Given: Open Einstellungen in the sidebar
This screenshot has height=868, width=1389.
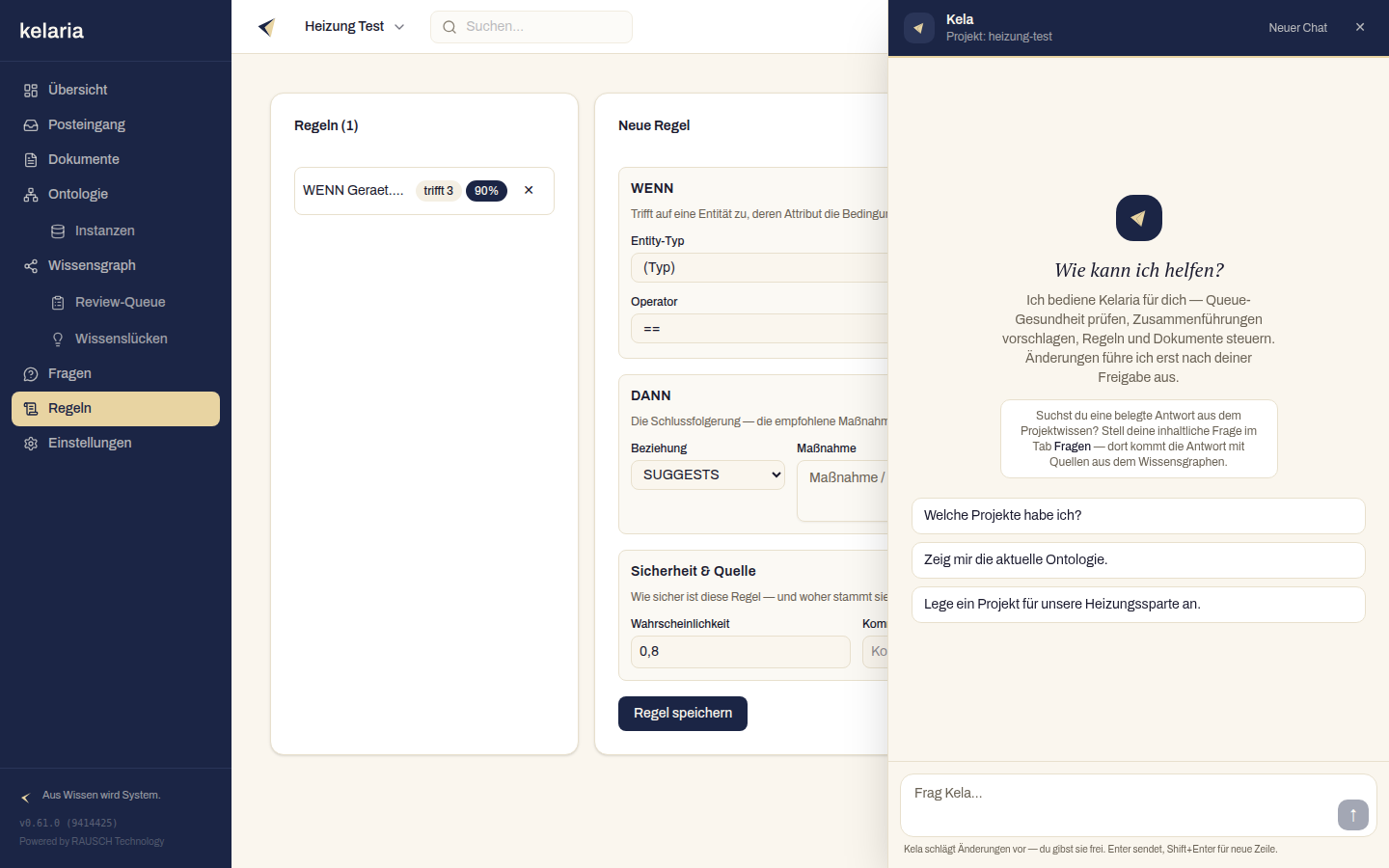Looking at the screenshot, I should pyautogui.click(x=116, y=444).
